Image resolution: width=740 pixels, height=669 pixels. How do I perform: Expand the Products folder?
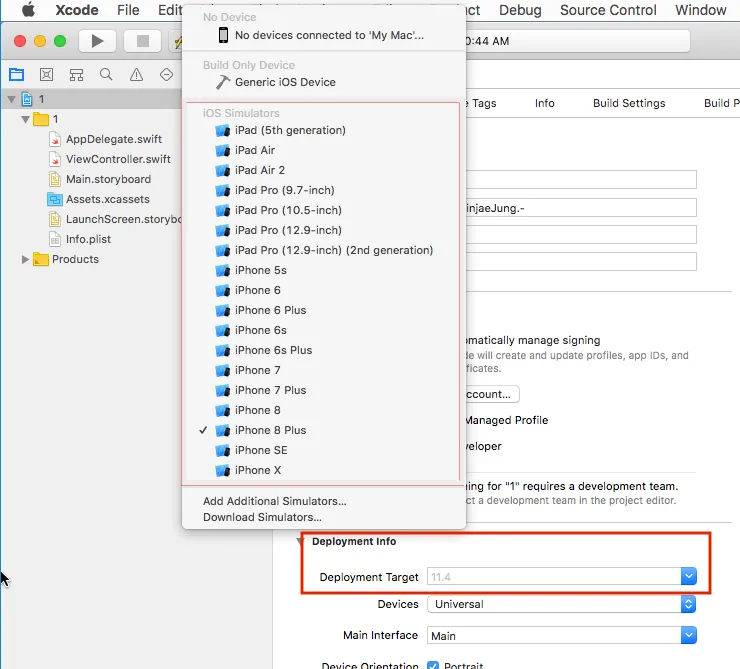tap(25, 259)
